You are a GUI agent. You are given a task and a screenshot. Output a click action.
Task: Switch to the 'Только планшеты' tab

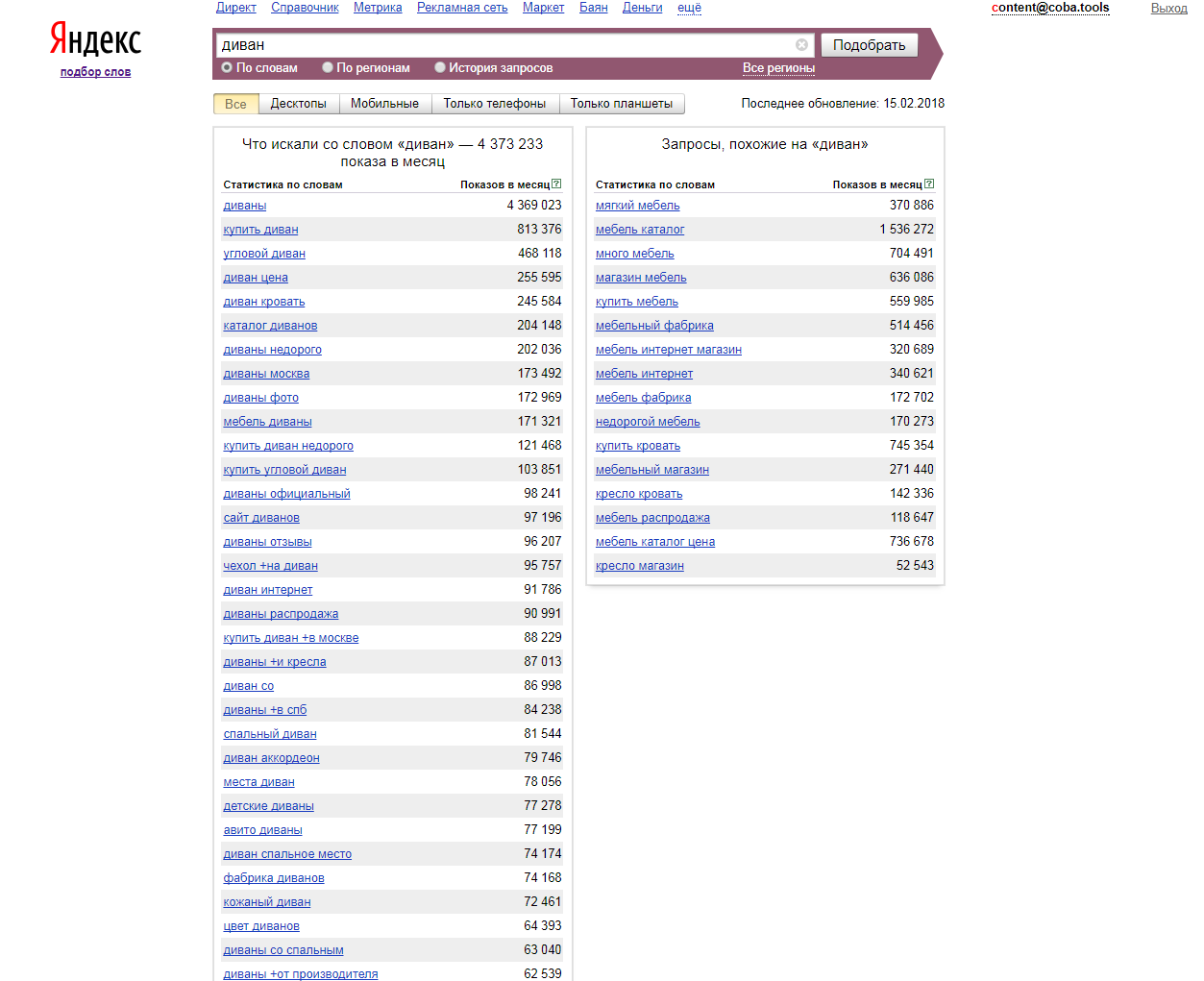click(x=622, y=104)
